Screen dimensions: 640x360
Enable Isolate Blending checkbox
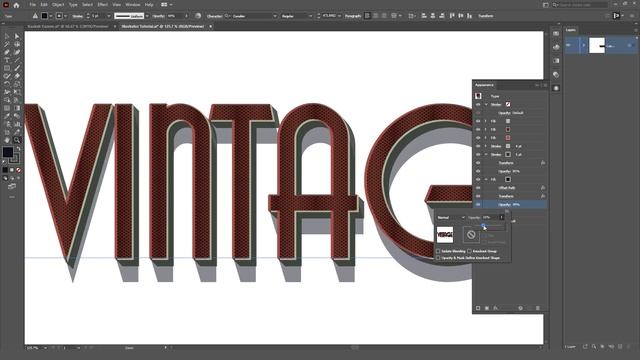438,251
